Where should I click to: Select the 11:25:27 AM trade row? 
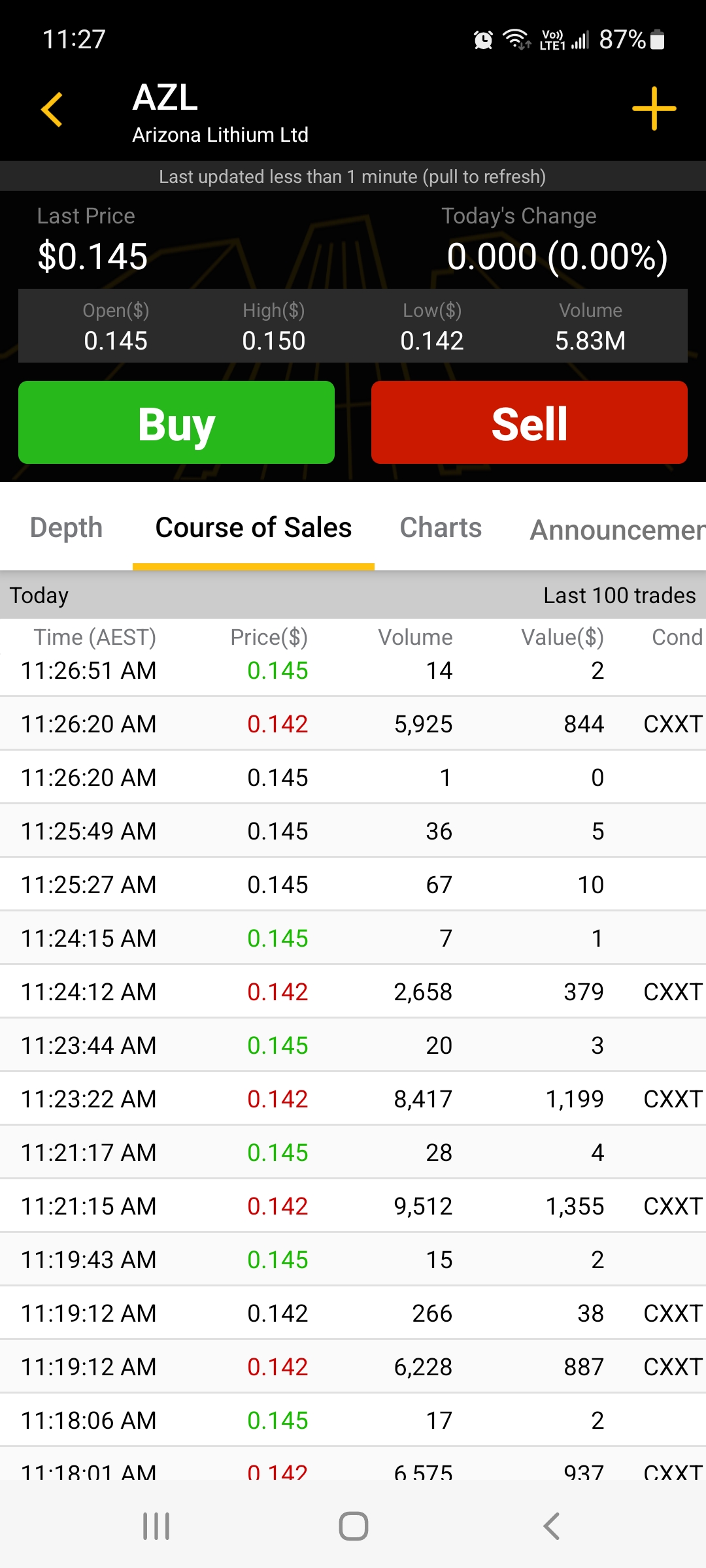point(353,885)
